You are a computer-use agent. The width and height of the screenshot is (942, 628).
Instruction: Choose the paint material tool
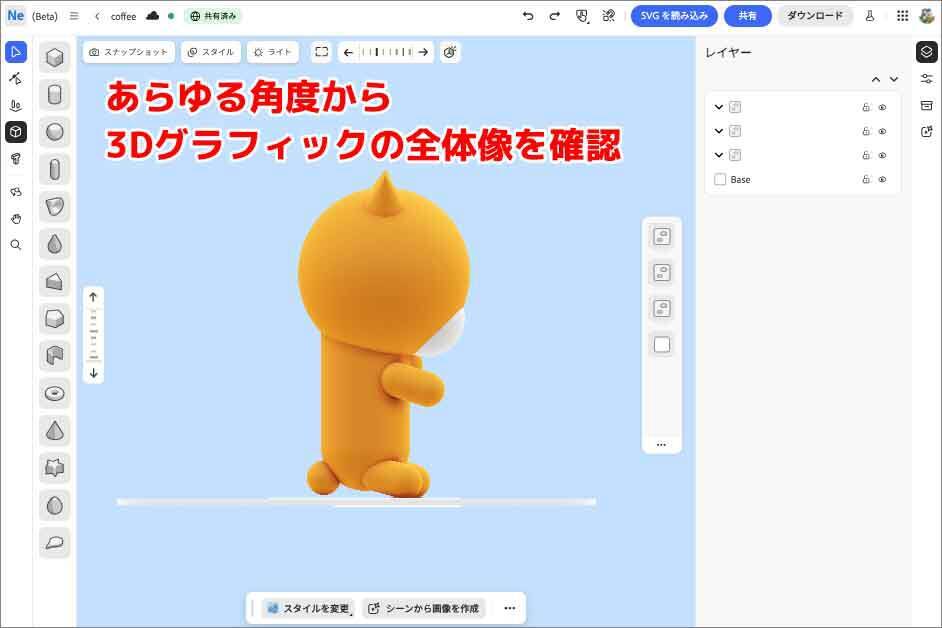click(x=16, y=159)
